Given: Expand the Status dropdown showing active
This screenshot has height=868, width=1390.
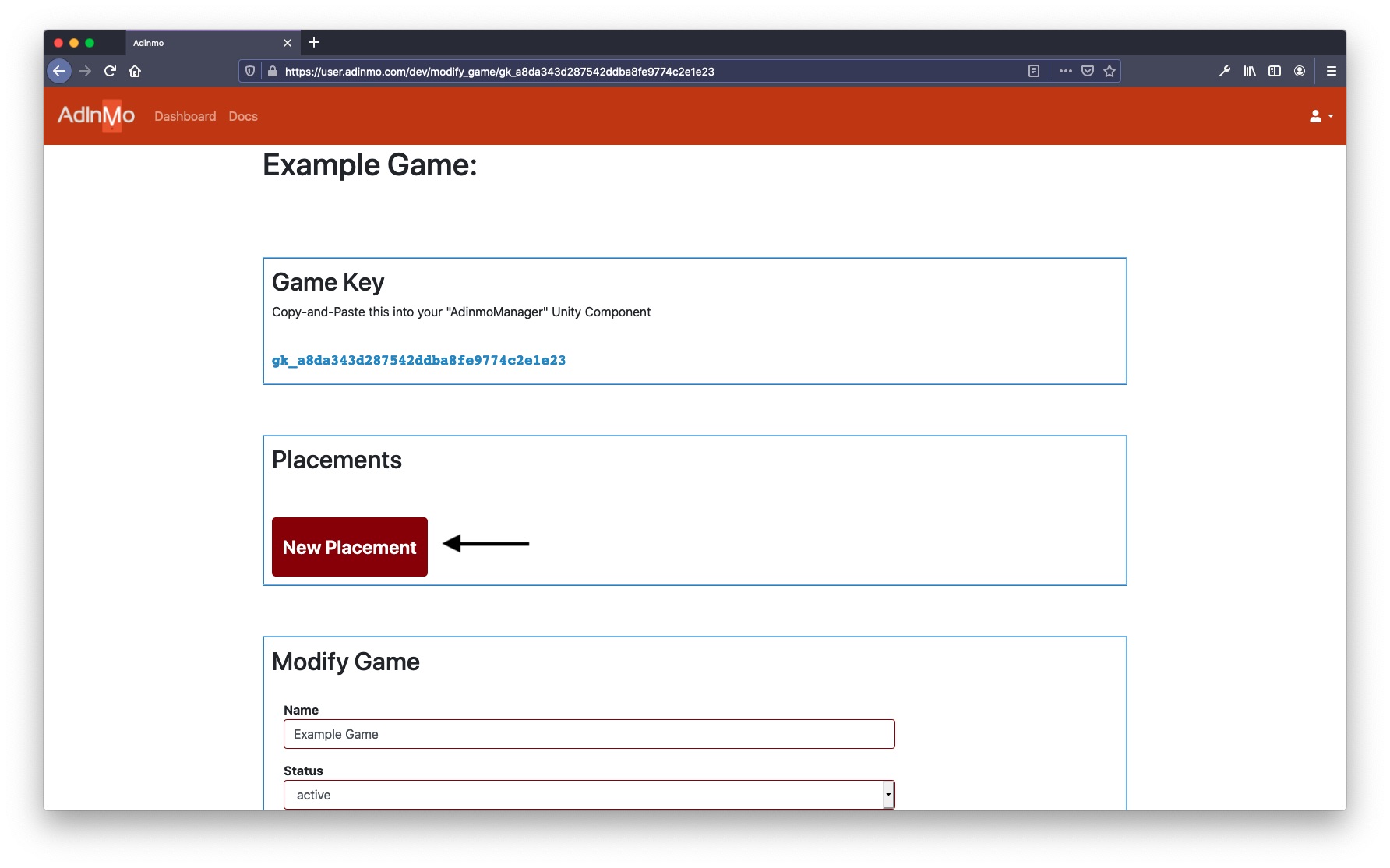Looking at the screenshot, I should pyautogui.click(x=589, y=795).
